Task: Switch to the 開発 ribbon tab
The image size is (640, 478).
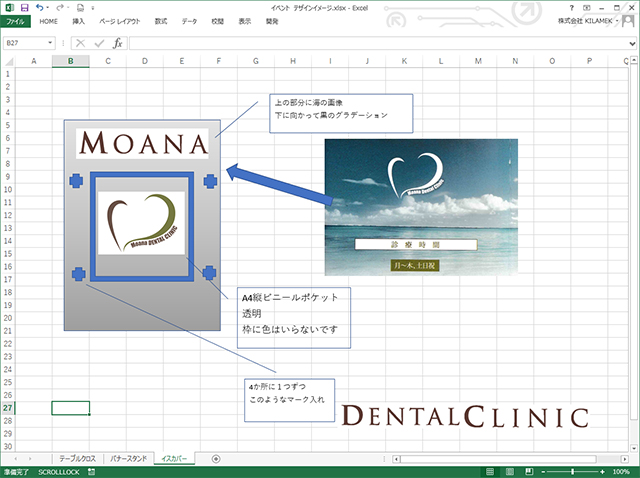Action: [x=272, y=21]
